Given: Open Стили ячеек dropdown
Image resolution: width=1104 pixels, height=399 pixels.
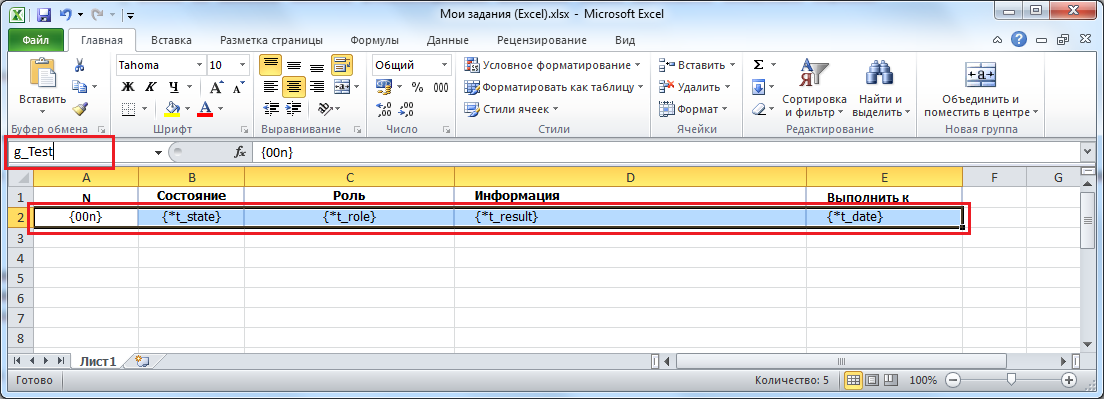Looking at the screenshot, I should (511, 109).
